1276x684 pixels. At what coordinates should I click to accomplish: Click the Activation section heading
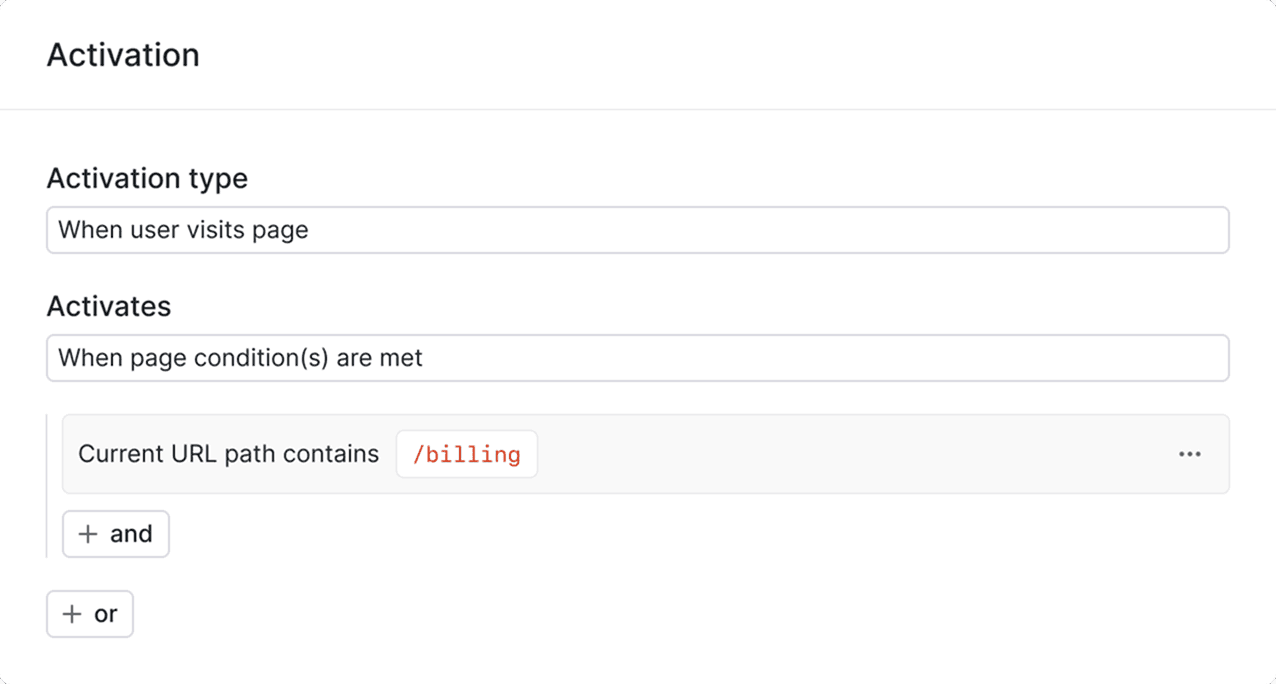pyautogui.click(x=123, y=55)
